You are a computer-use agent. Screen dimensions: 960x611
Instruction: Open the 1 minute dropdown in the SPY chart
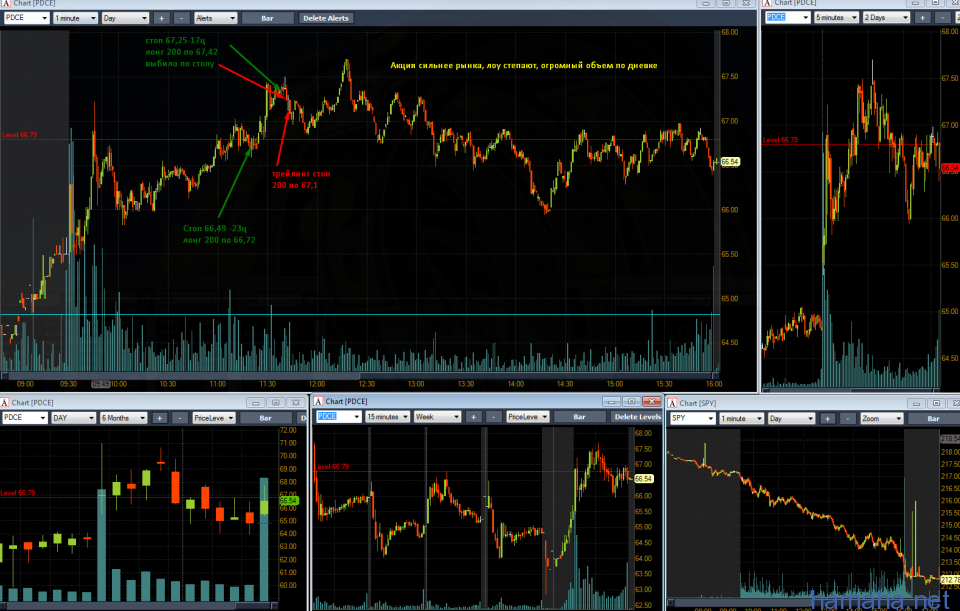click(741, 418)
